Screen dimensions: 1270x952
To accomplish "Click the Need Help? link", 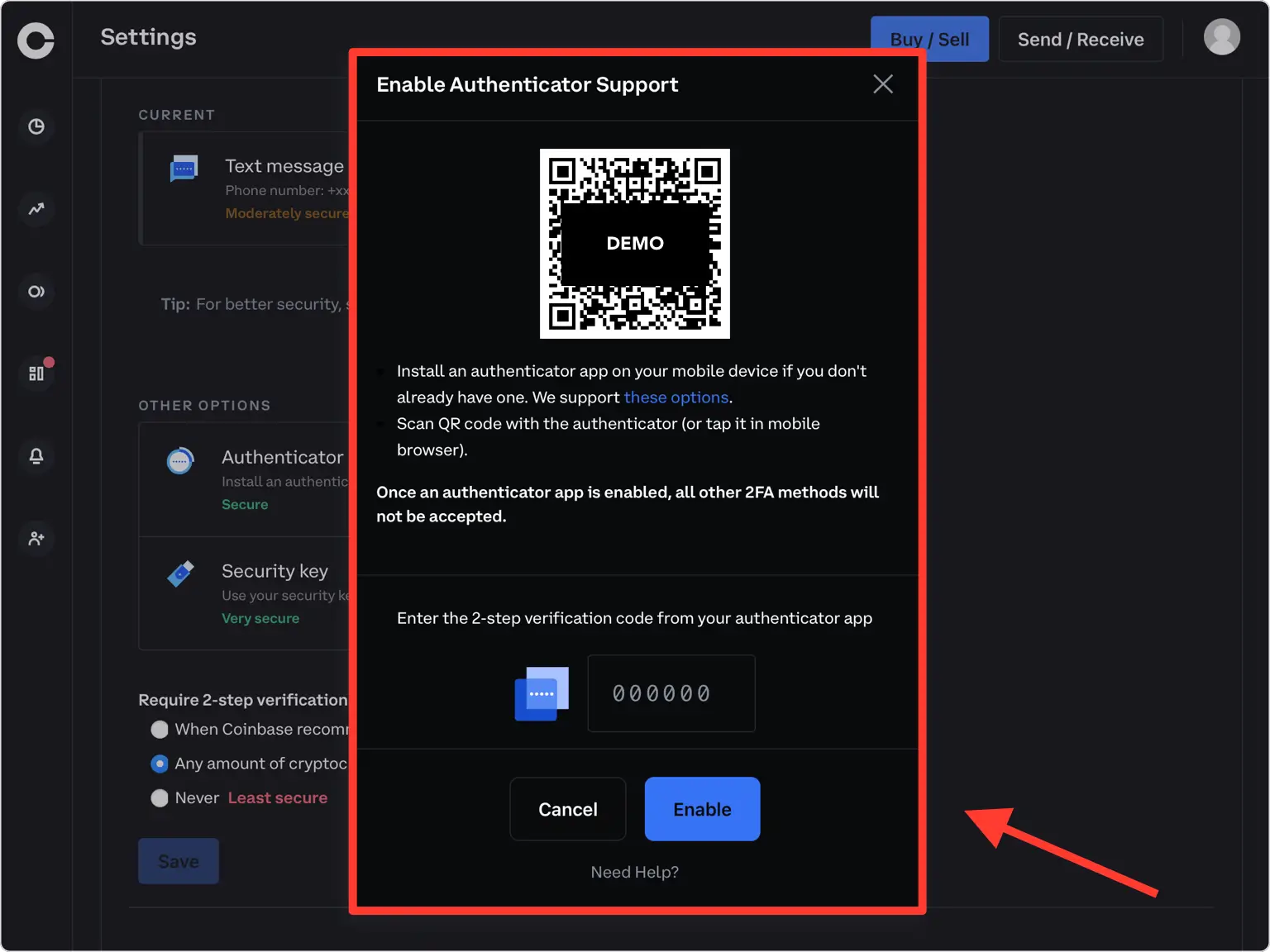I will pyautogui.click(x=634, y=872).
